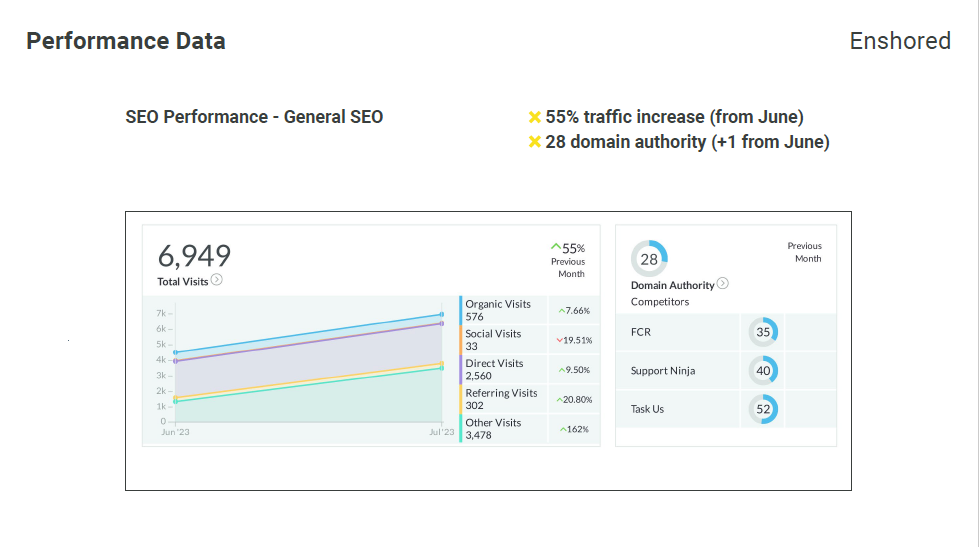This screenshot has width=979, height=547.
Task: Click the Support Ninja competitor name
Action: [x=662, y=371]
